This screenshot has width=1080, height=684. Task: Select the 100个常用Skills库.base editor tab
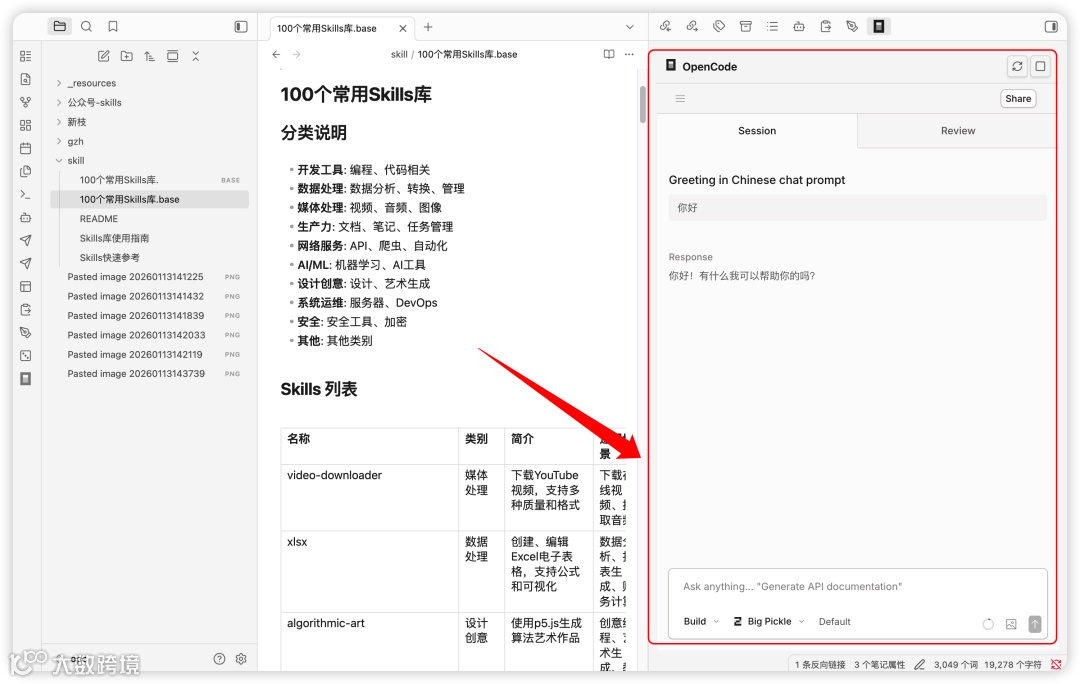[326, 28]
